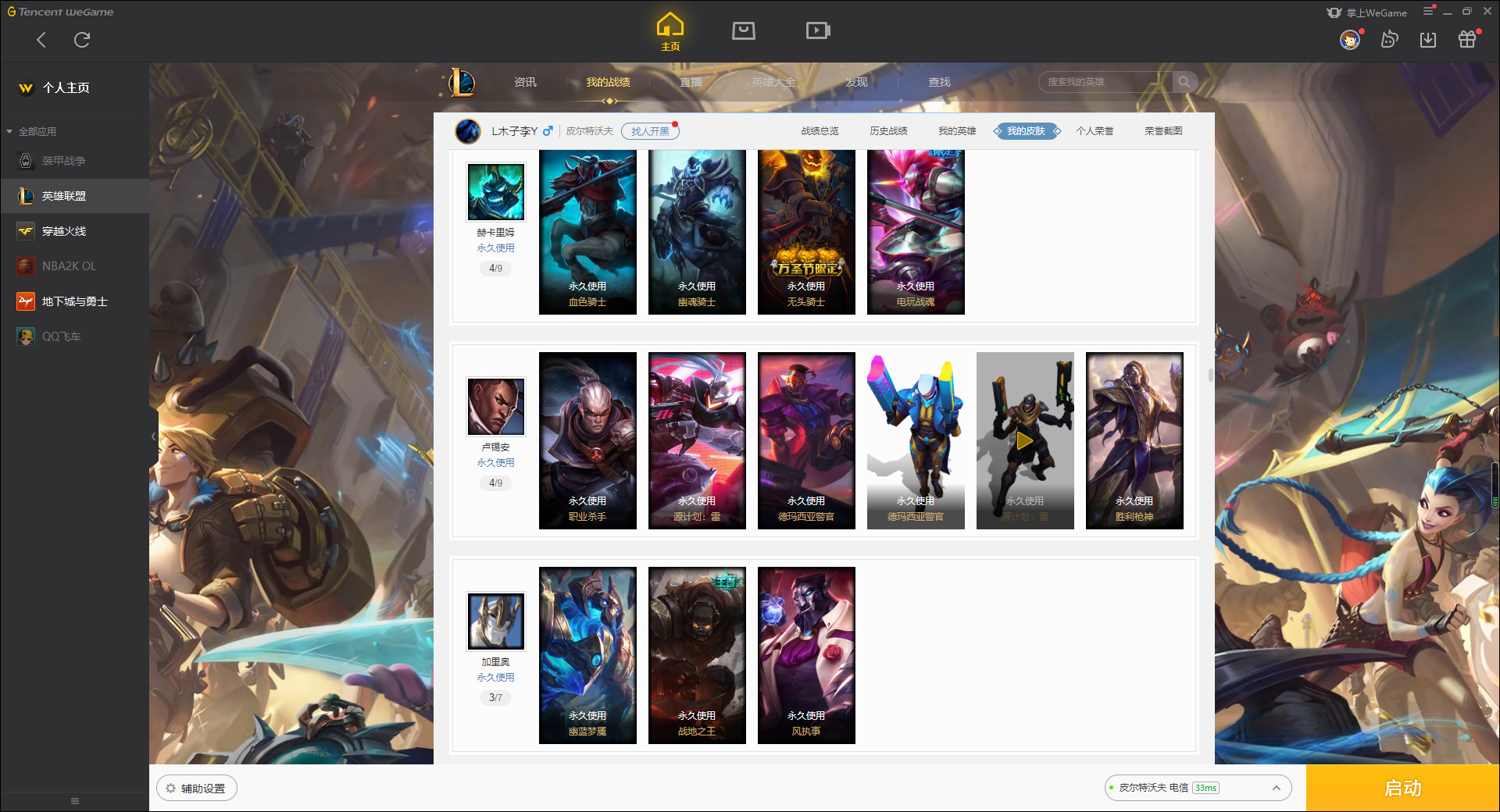Image resolution: width=1500 pixels, height=812 pixels.
Task: Open the gift box rewards icon
Action: (1467, 40)
